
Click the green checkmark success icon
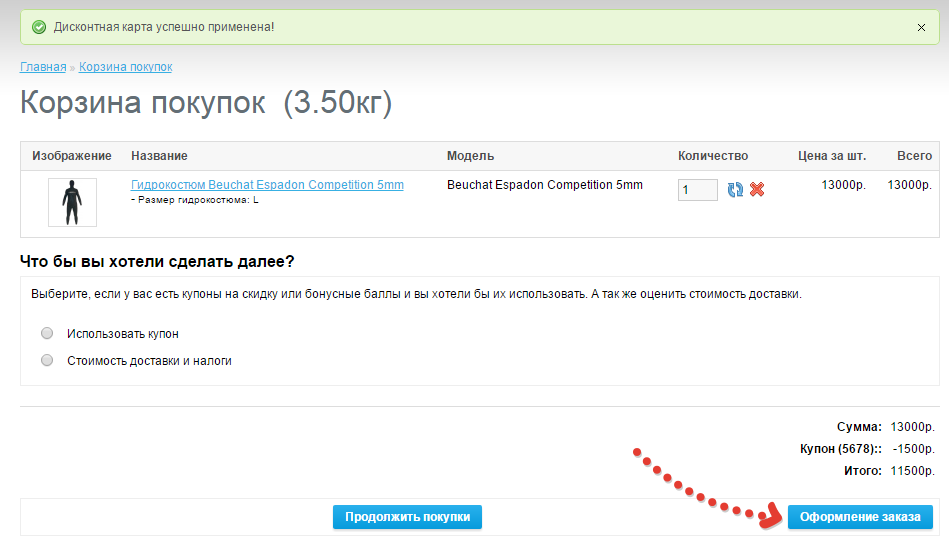(x=39, y=27)
